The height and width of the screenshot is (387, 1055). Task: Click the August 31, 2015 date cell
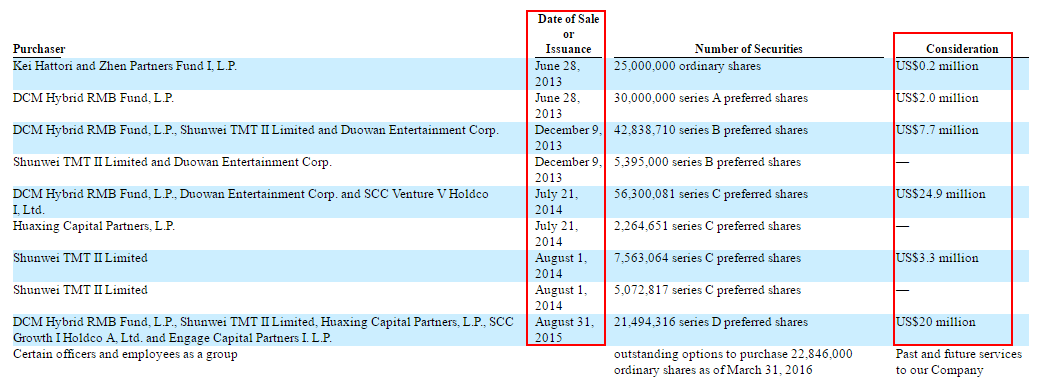coord(565,330)
